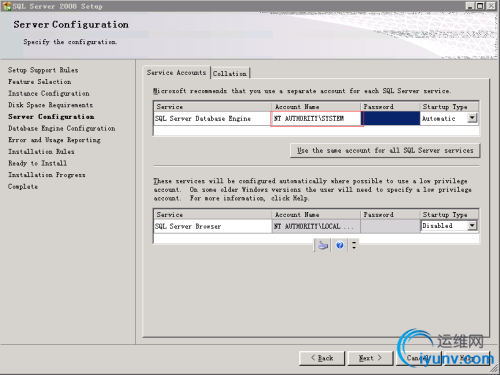Maximize the SQL Server 2008 Setup window
The height and width of the screenshot is (375, 500).
pyautogui.click(x=480, y=6)
